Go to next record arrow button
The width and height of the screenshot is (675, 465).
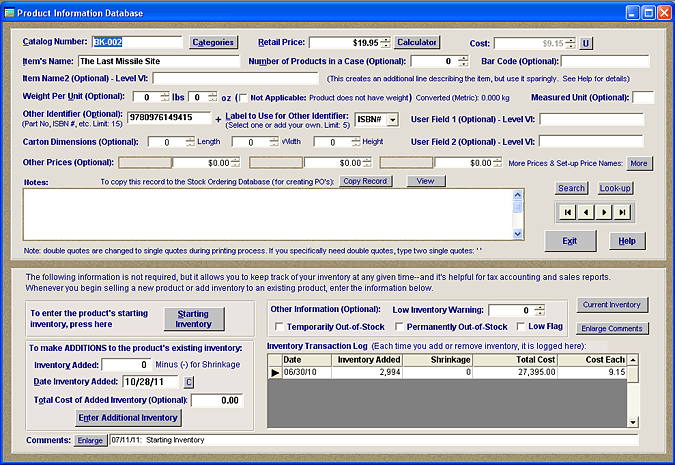(603, 212)
